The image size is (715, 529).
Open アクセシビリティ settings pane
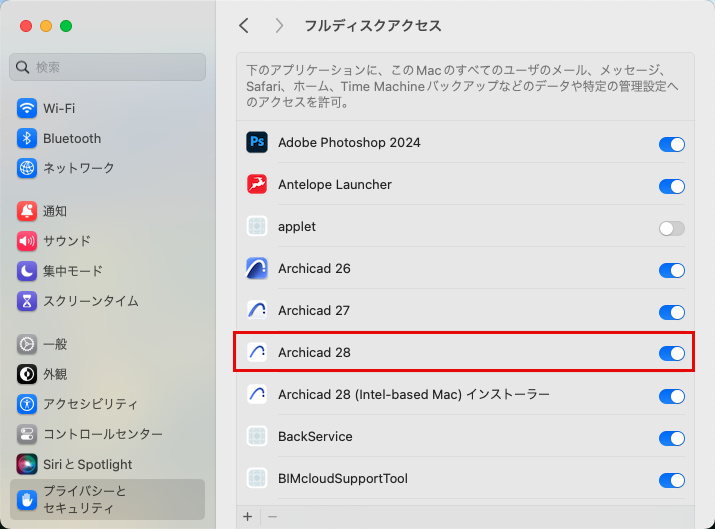tap(108, 404)
